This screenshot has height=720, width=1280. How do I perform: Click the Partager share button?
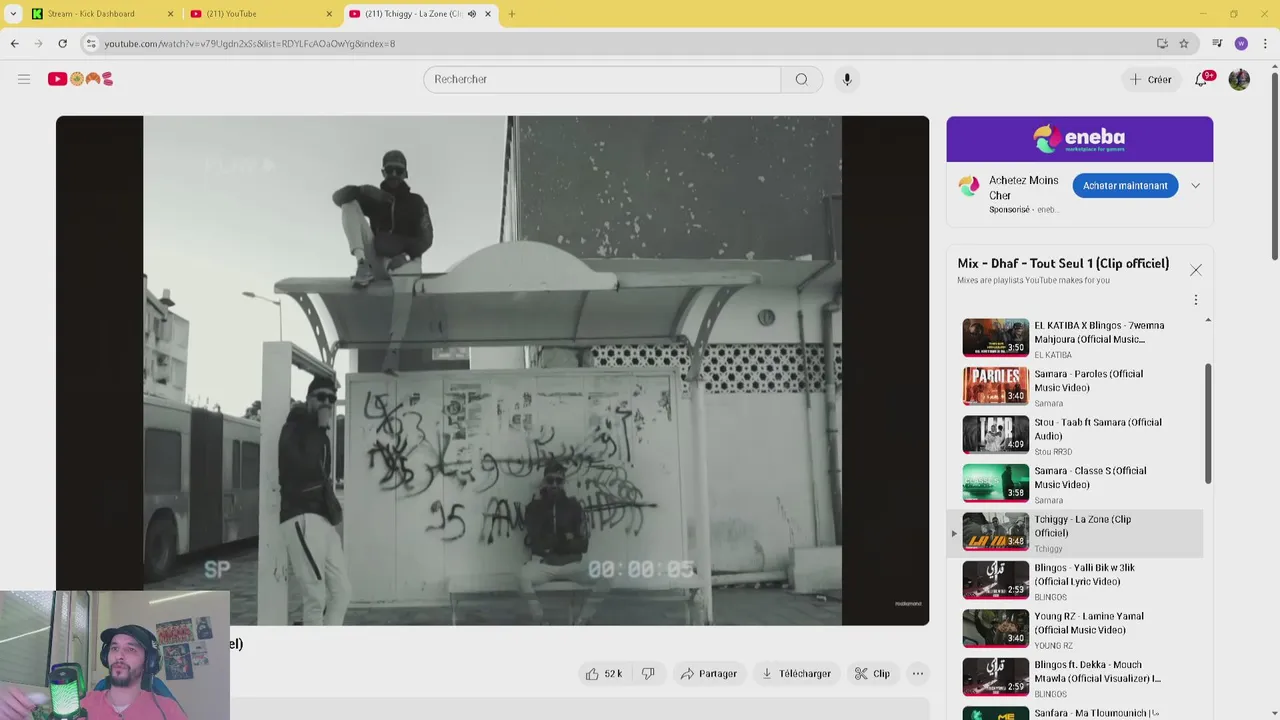point(708,673)
